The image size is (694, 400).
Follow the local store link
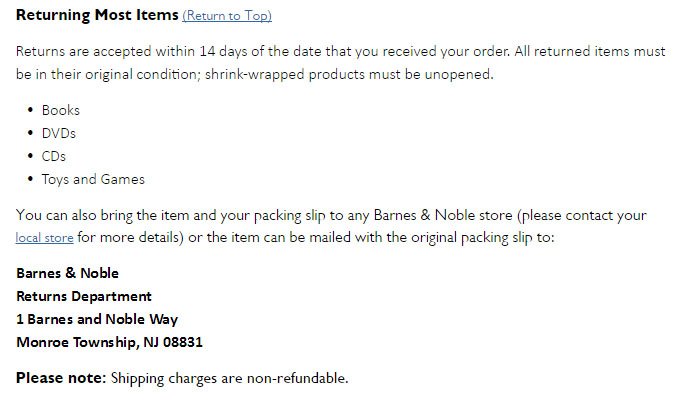pyautogui.click(x=44, y=238)
